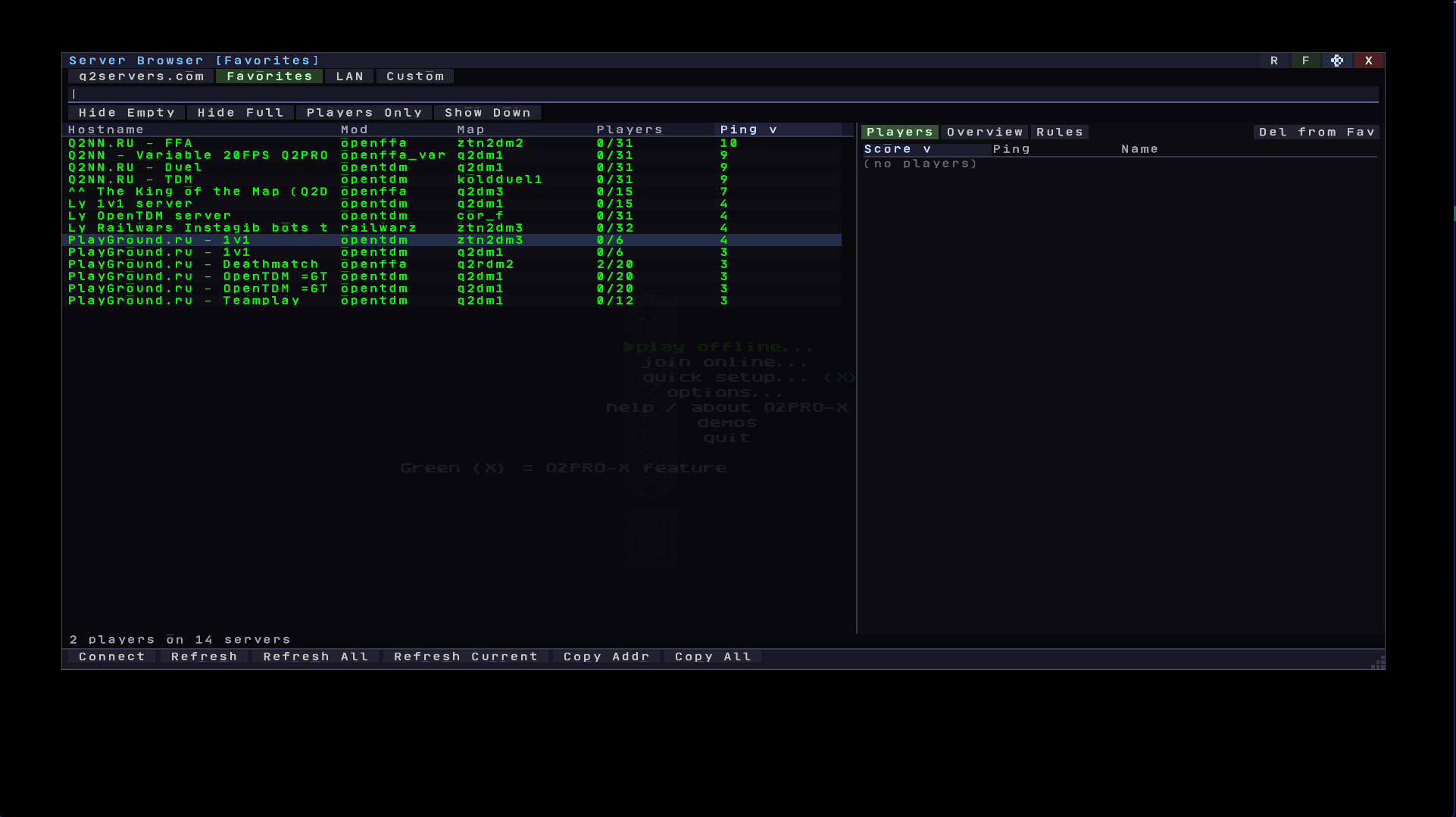Open the Custom servers tab

pyautogui.click(x=414, y=76)
